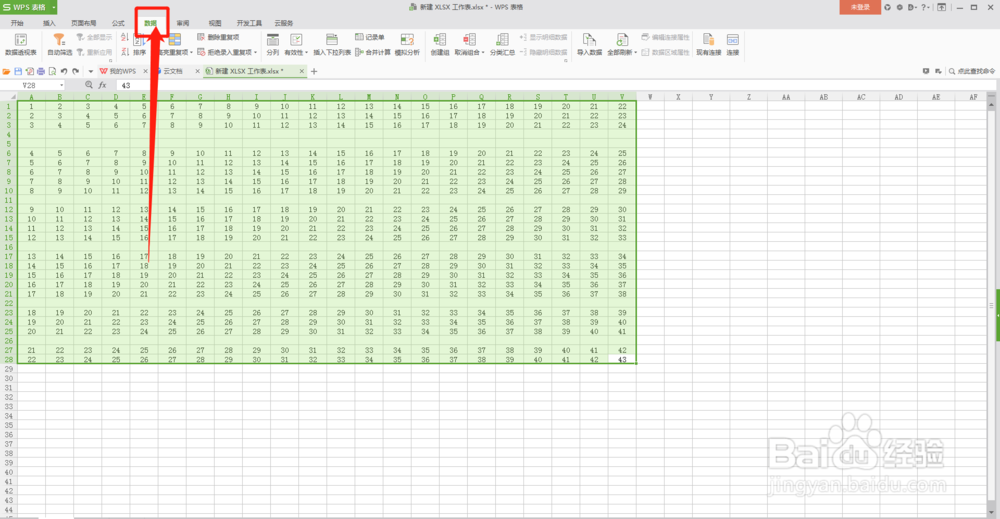Sort descending with the Z-A icon
1000x519 pixels.
click(124, 52)
